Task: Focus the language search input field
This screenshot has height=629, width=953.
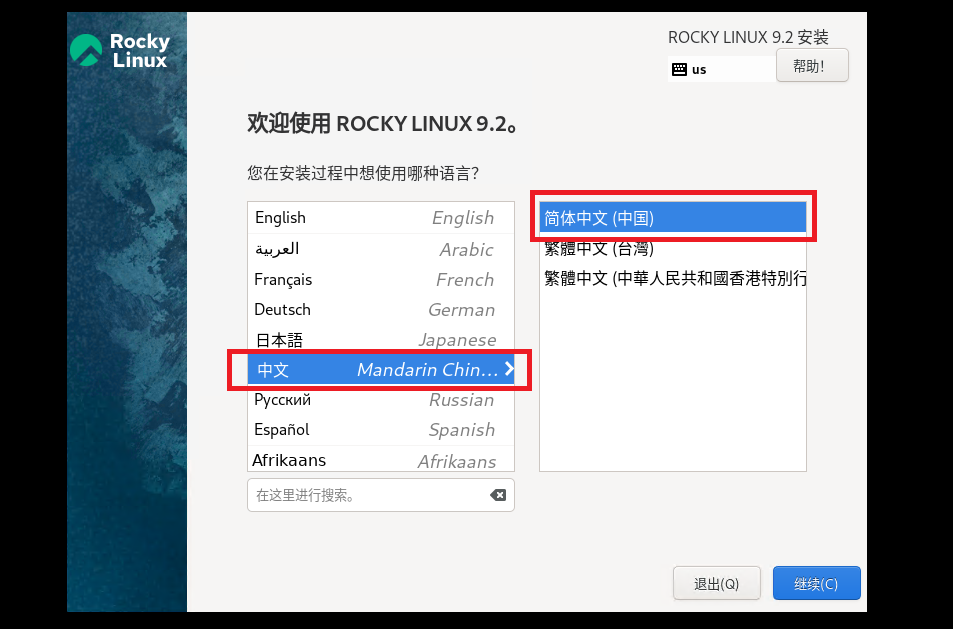Action: coord(381,495)
